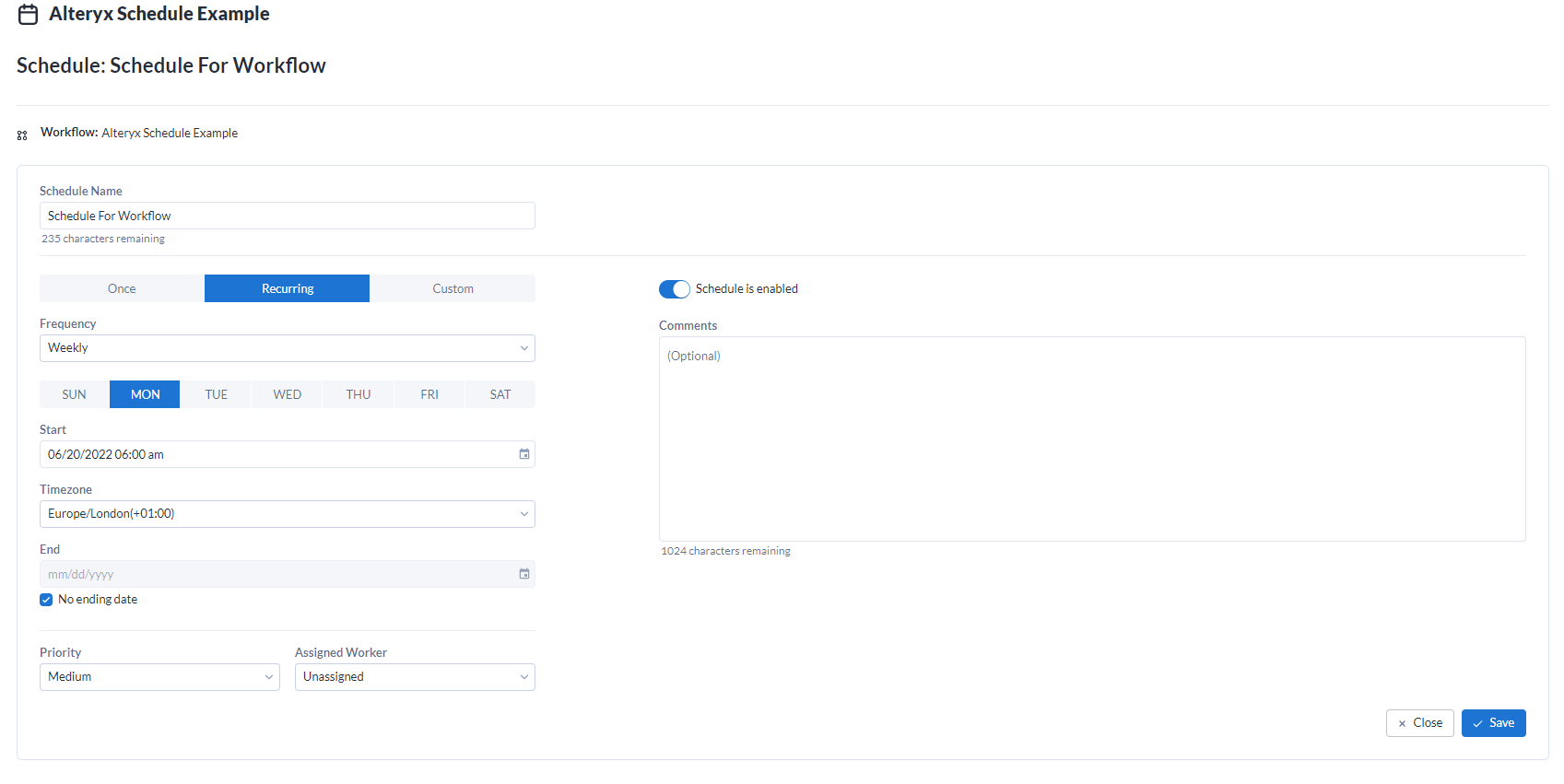Viewport: 1564px width, 784px height.
Task: Click the '1024 characters remaining' text
Action: click(x=725, y=551)
